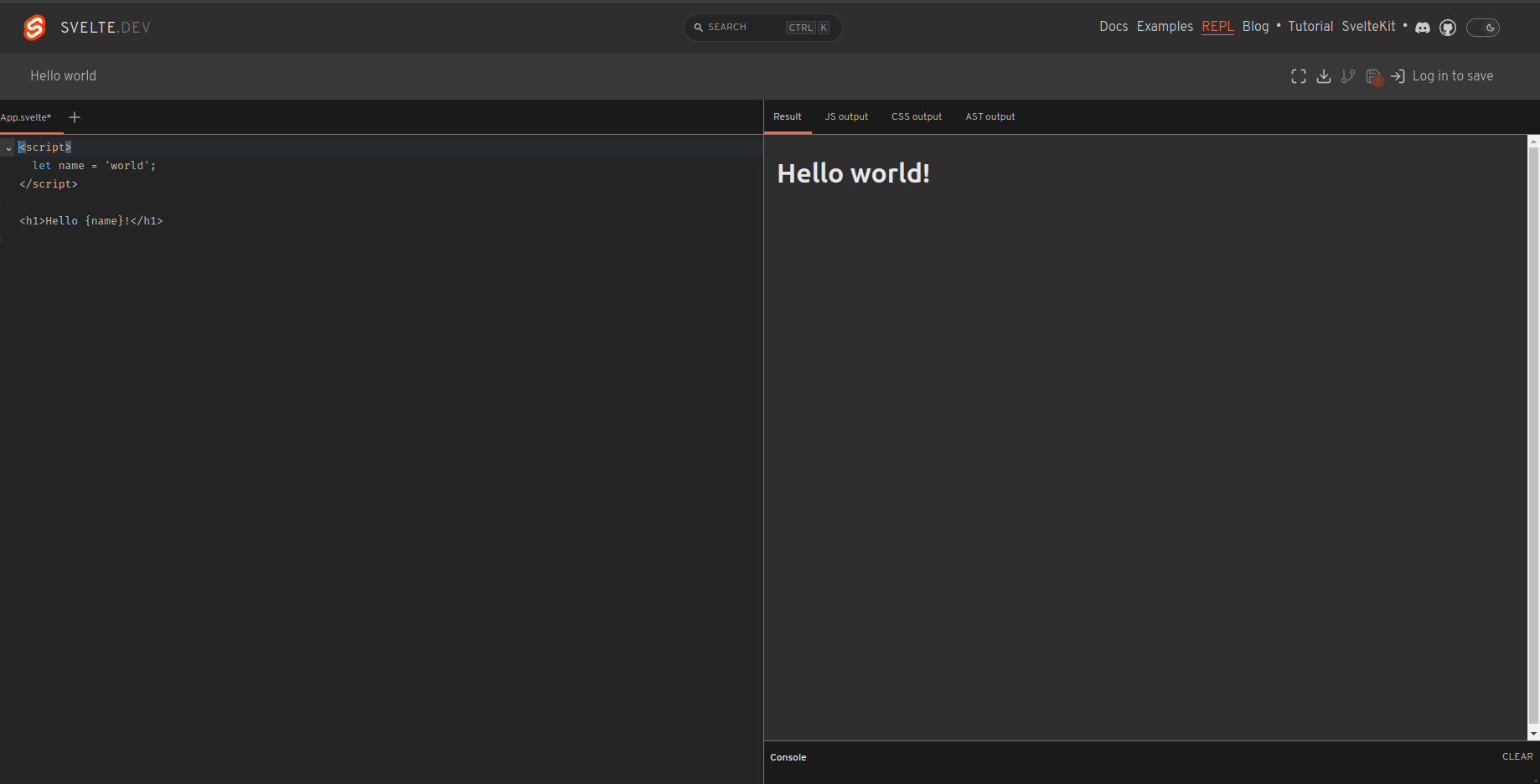Toggle dark mode theme switch

coord(1483,28)
